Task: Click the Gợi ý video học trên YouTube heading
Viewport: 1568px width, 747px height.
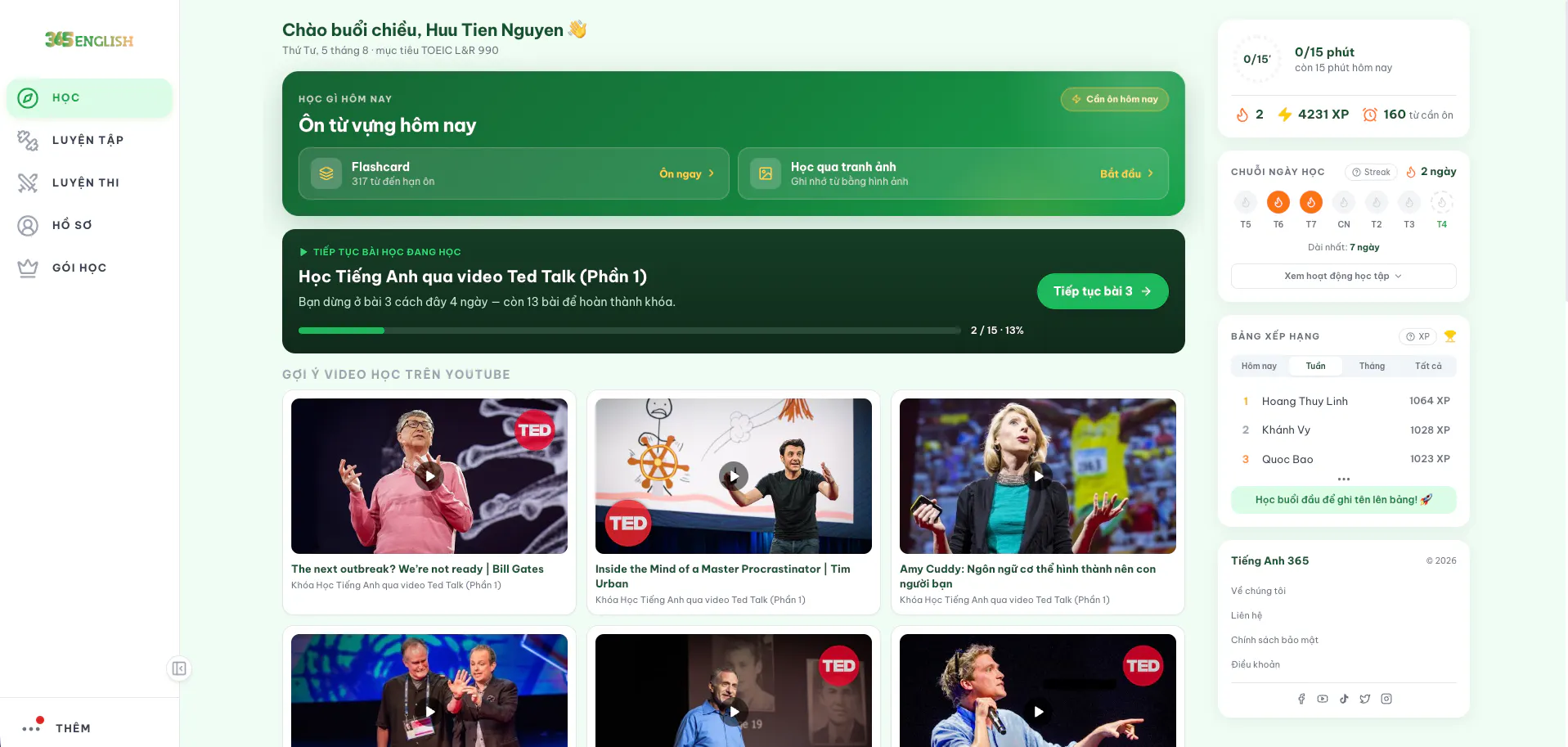Action: (396, 375)
